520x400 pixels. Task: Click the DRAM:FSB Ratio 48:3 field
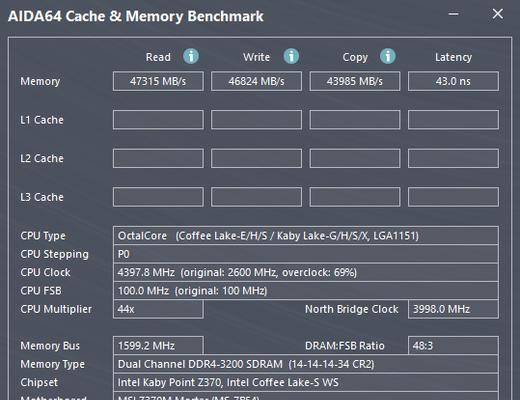point(453,346)
